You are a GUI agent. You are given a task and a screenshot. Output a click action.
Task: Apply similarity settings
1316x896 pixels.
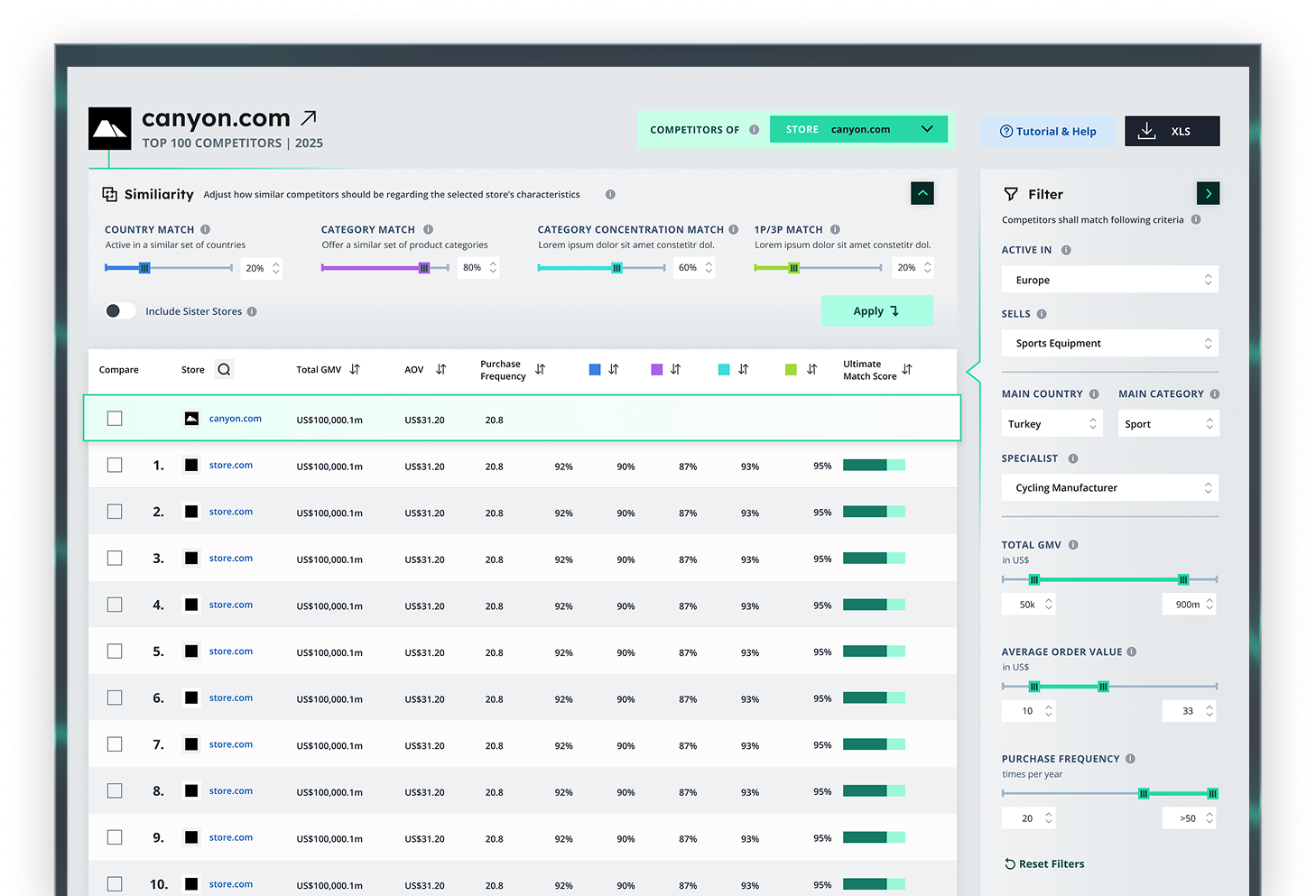click(876, 310)
